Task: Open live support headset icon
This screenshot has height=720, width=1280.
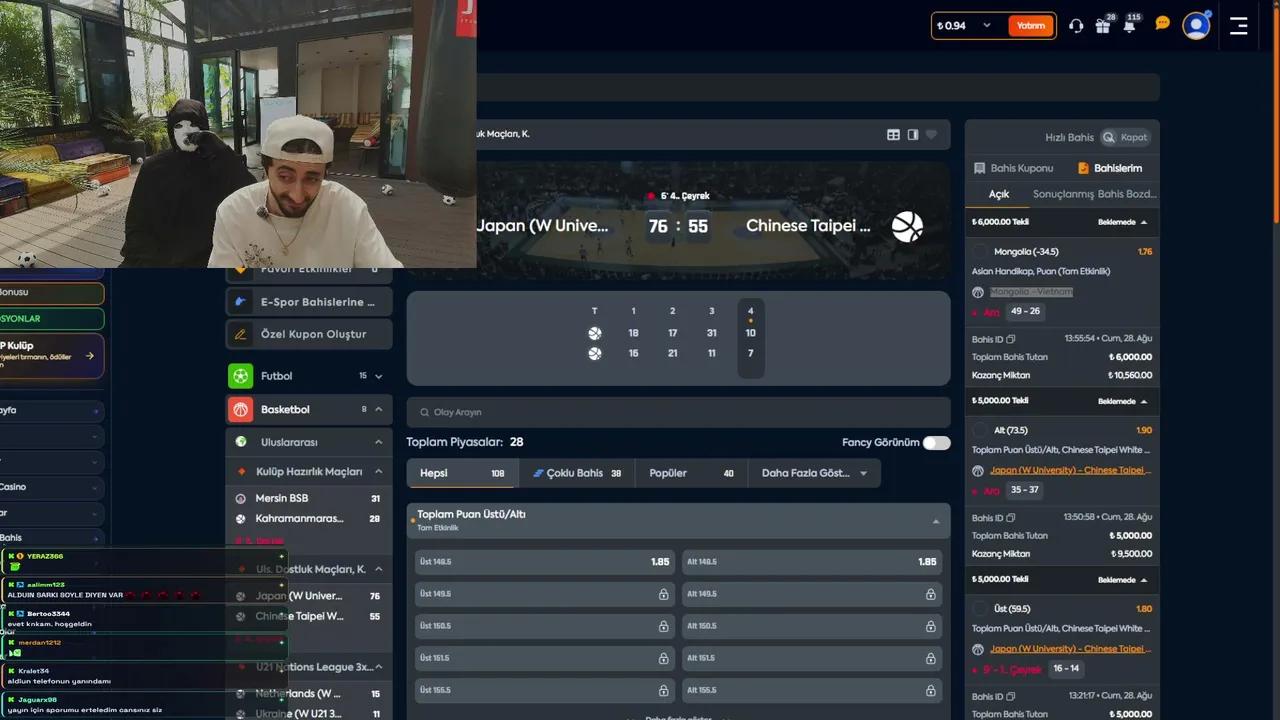Action: [1076, 26]
